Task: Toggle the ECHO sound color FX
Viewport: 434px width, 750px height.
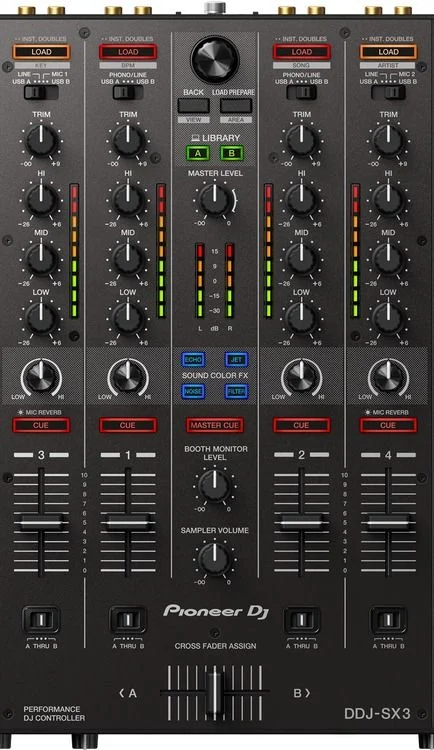Action: [x=193, y=360]
